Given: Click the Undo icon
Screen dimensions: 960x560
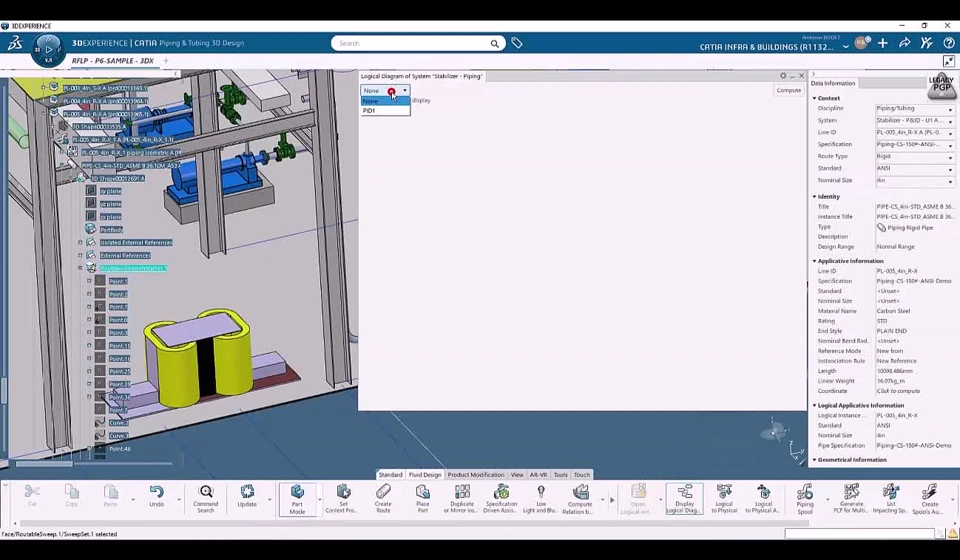Looking at the screenshot, I should coord(157,497).
